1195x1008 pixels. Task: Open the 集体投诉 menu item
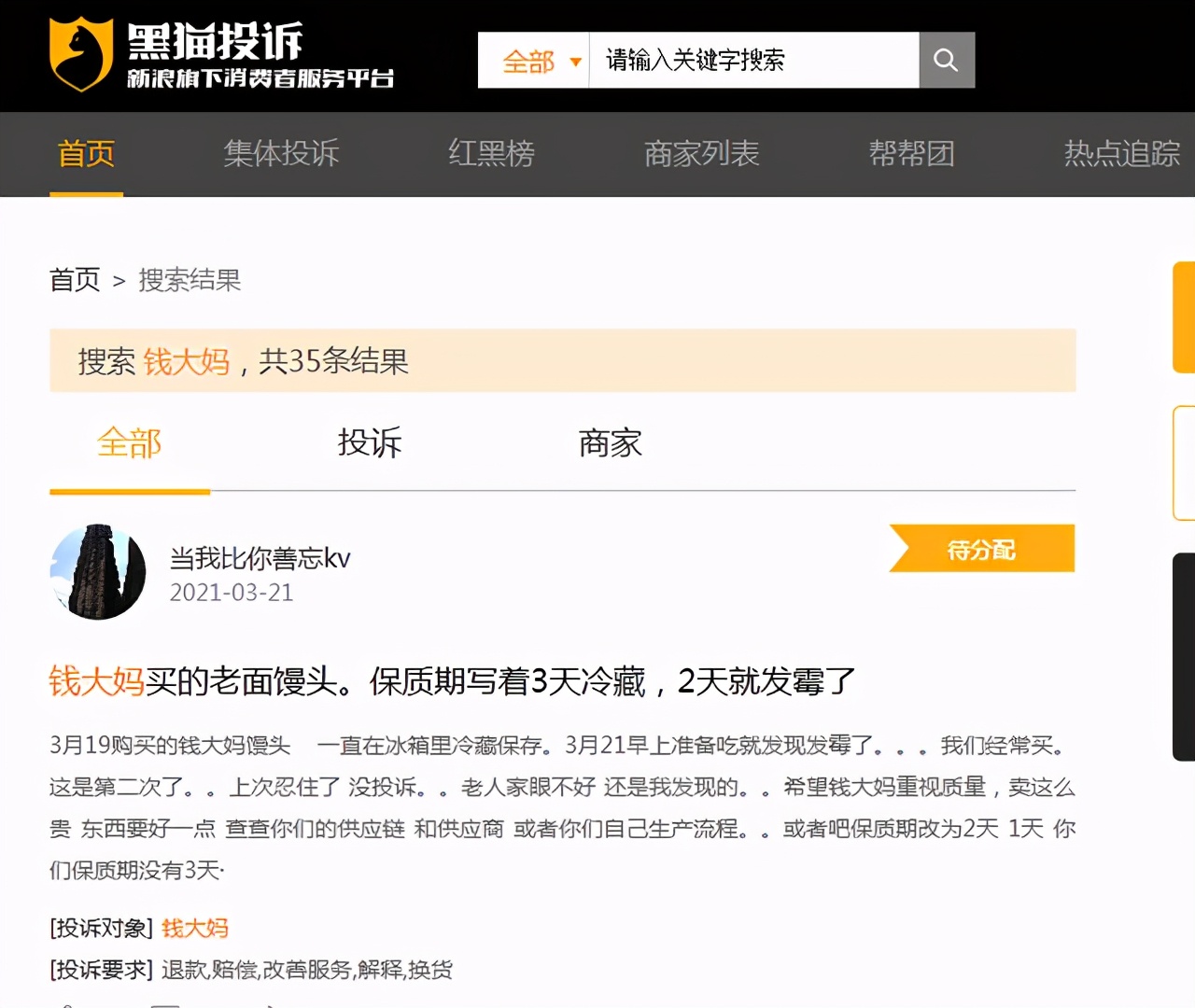coord(280,154)
